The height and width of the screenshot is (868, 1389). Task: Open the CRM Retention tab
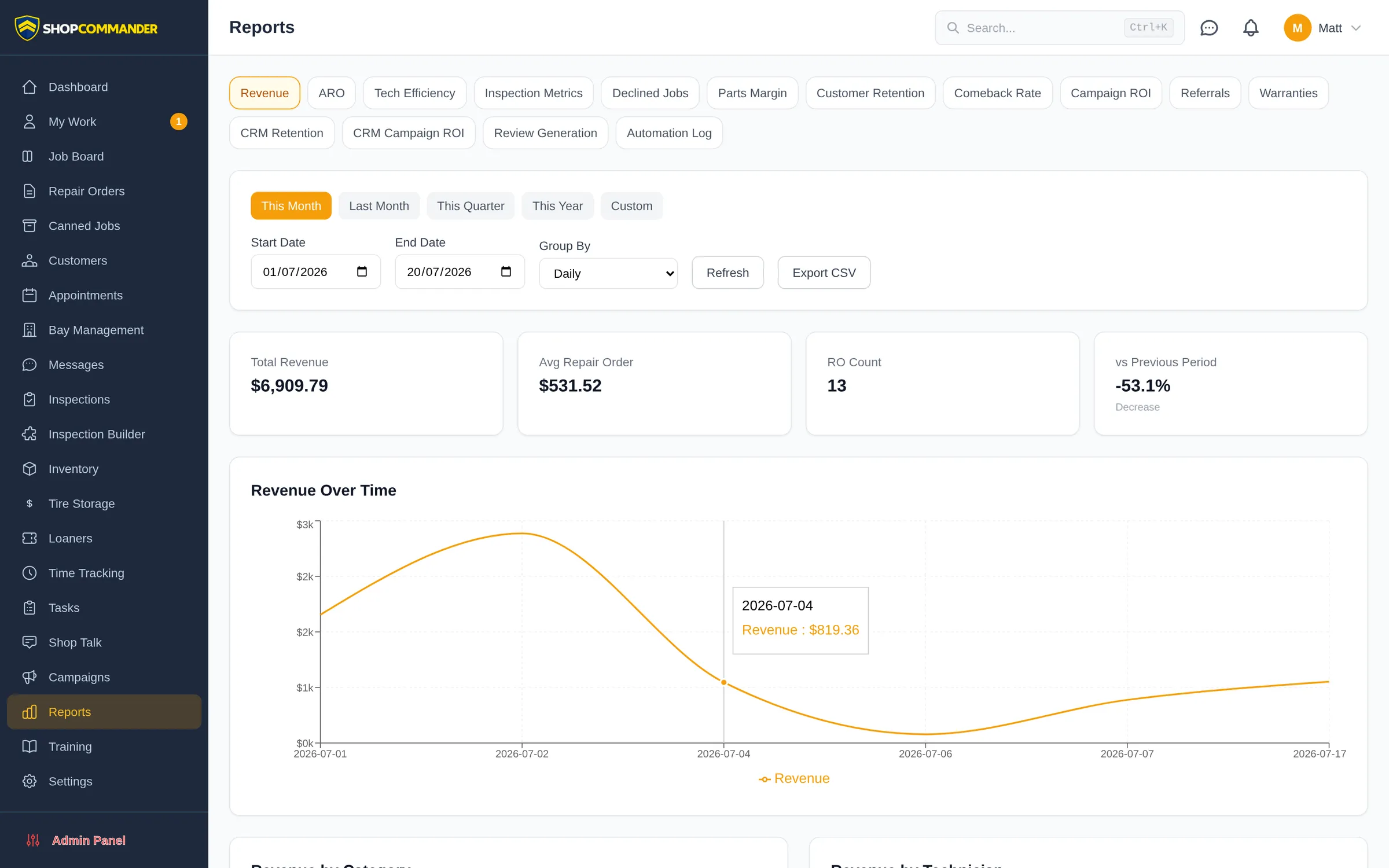[x=282, y=133]
